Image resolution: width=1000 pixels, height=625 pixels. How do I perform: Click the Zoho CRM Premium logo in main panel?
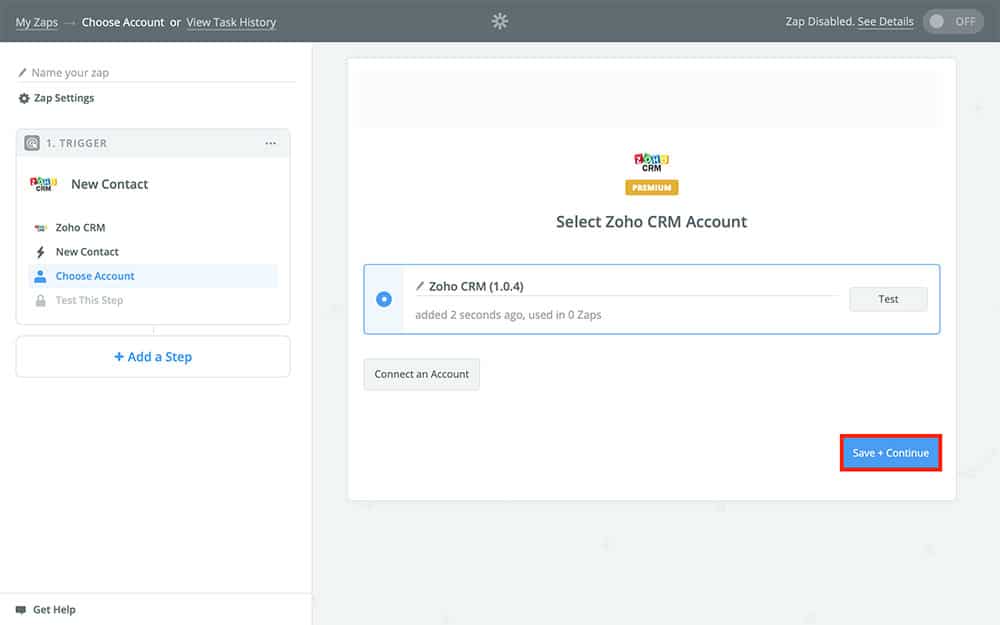tap(652, 163)
